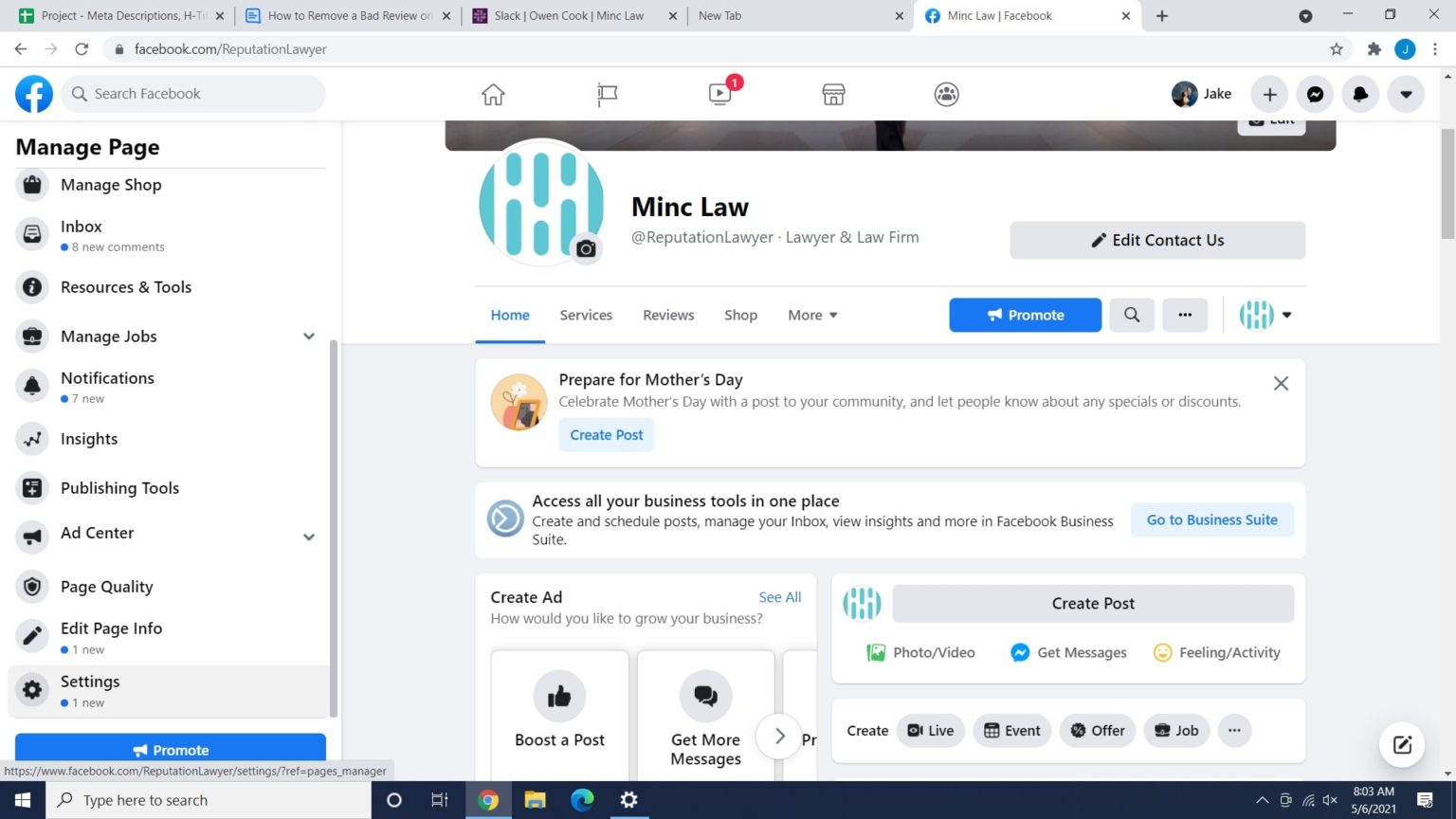Open the three-dot page options button
The height and width of the screenshot is (819, 1456).
pos(1185,315)
